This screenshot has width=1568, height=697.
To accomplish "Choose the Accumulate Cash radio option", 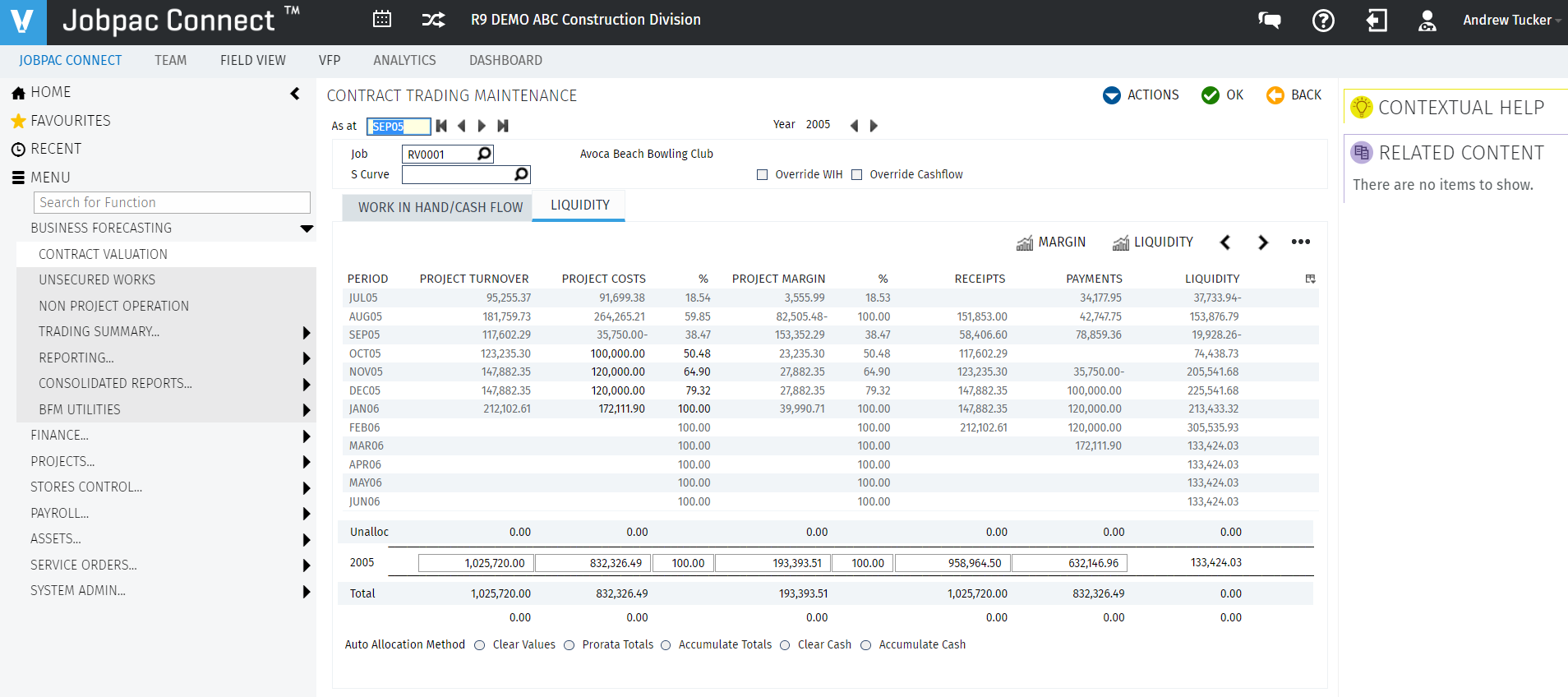I will click(x=865, y=645).
